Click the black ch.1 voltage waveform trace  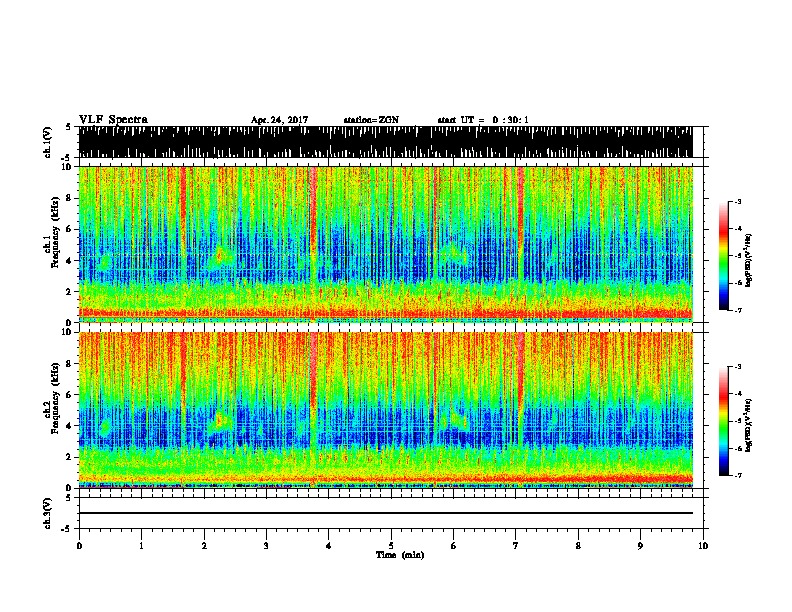tap(385, 142)
